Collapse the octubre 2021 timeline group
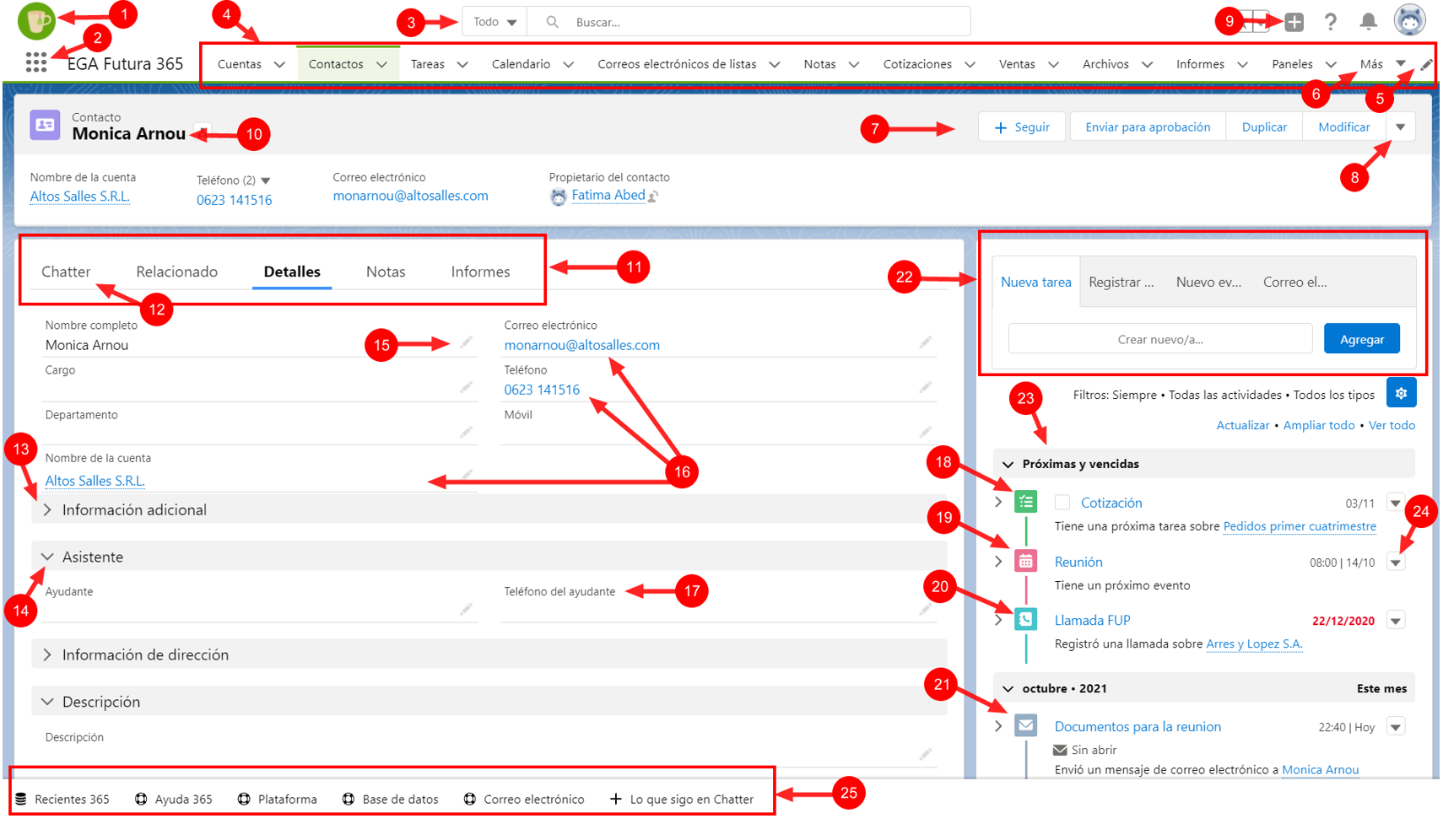 (1008, 688)
